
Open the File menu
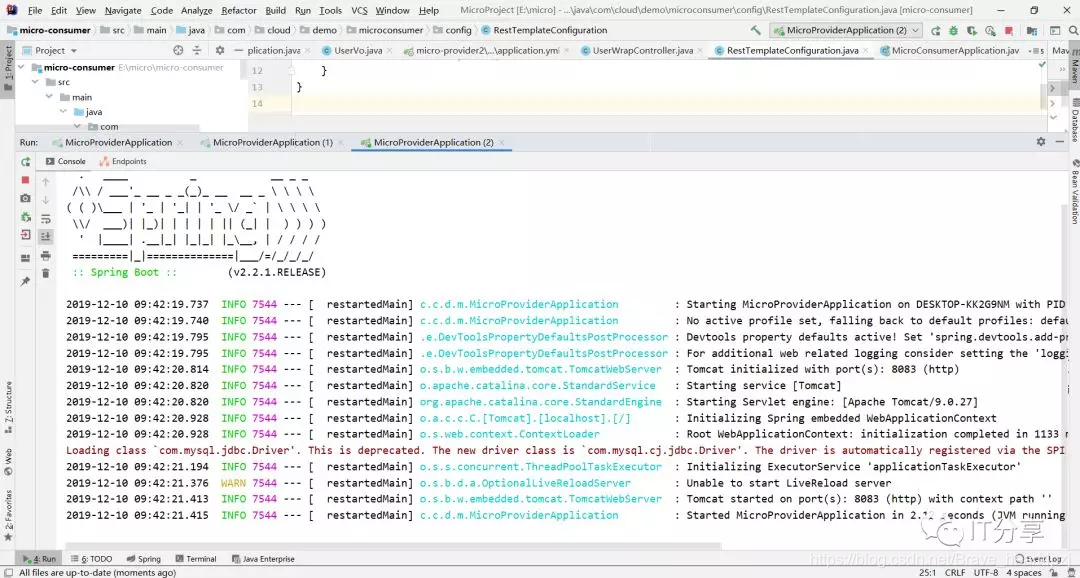(35, 10)
